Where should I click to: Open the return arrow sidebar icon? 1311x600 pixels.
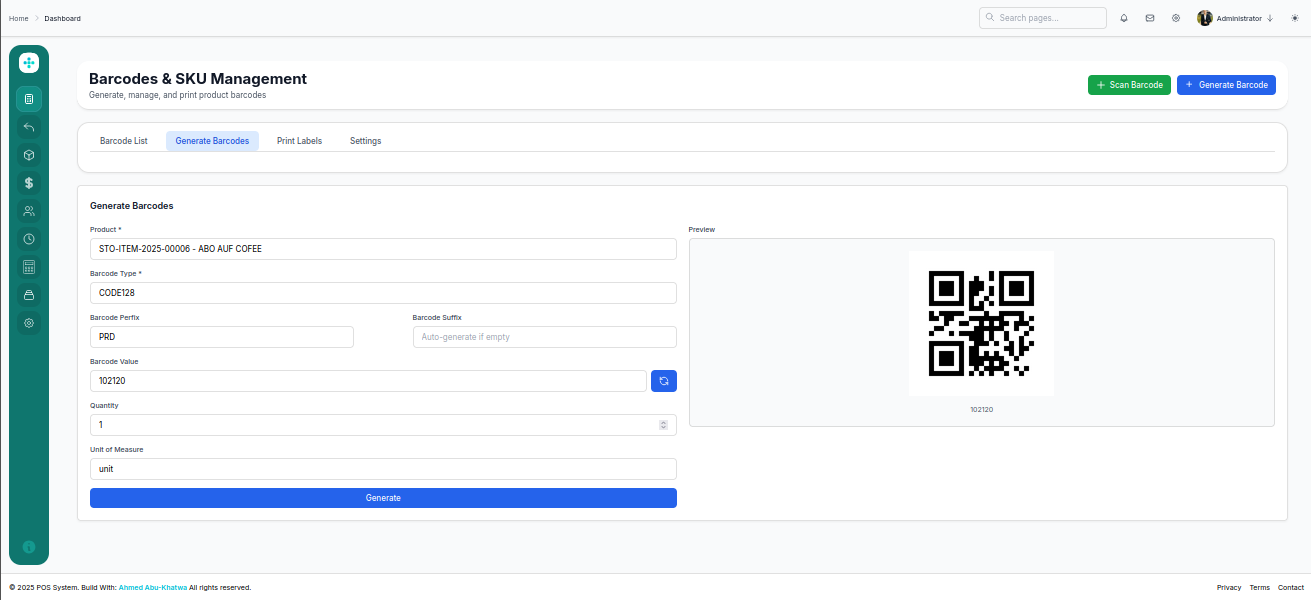29,127
